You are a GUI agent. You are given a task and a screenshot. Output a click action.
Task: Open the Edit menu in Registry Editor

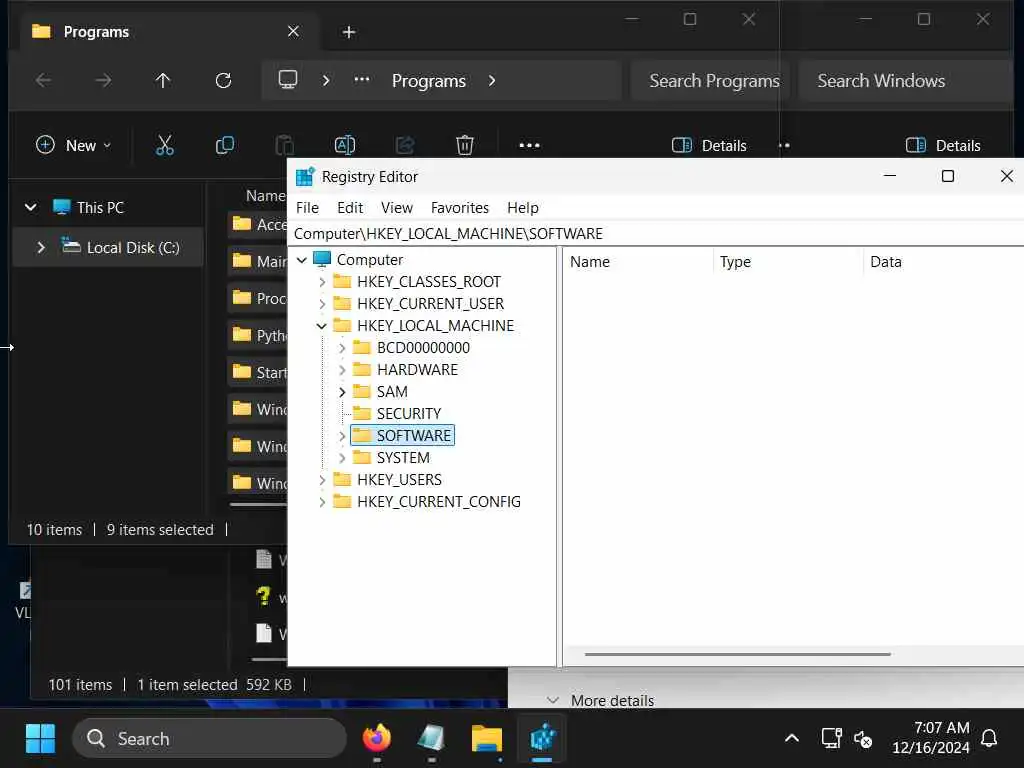(x=350, y=208)
